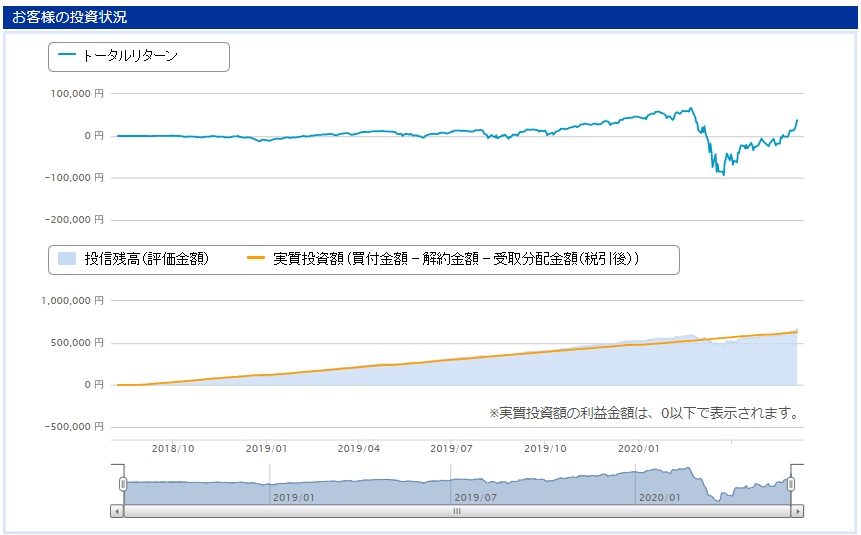Click the left range navigator handle
The width and height of the screenshot is (861, 535).
(x=123, y=484)
